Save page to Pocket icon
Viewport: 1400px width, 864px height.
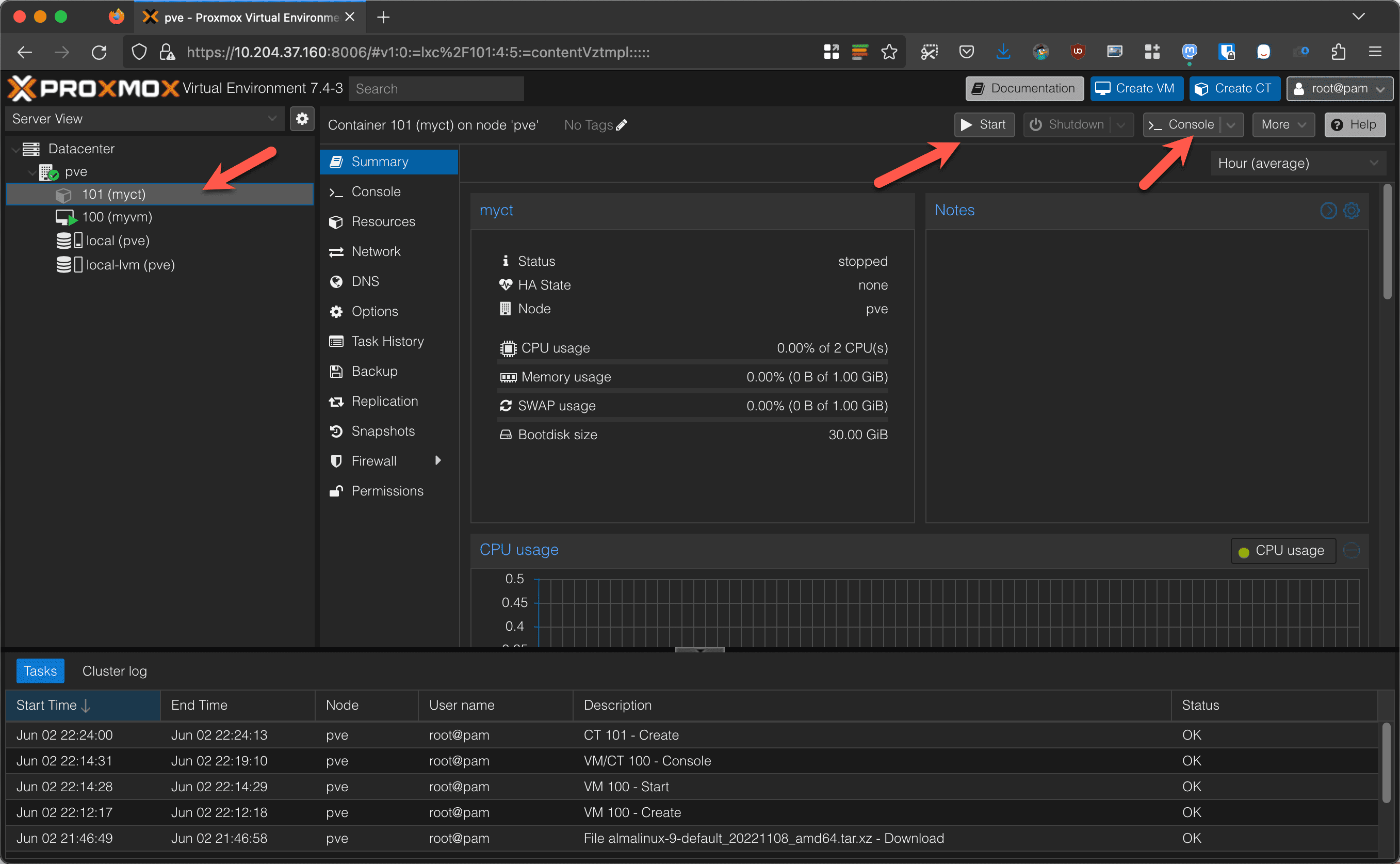tap(966, 52)
